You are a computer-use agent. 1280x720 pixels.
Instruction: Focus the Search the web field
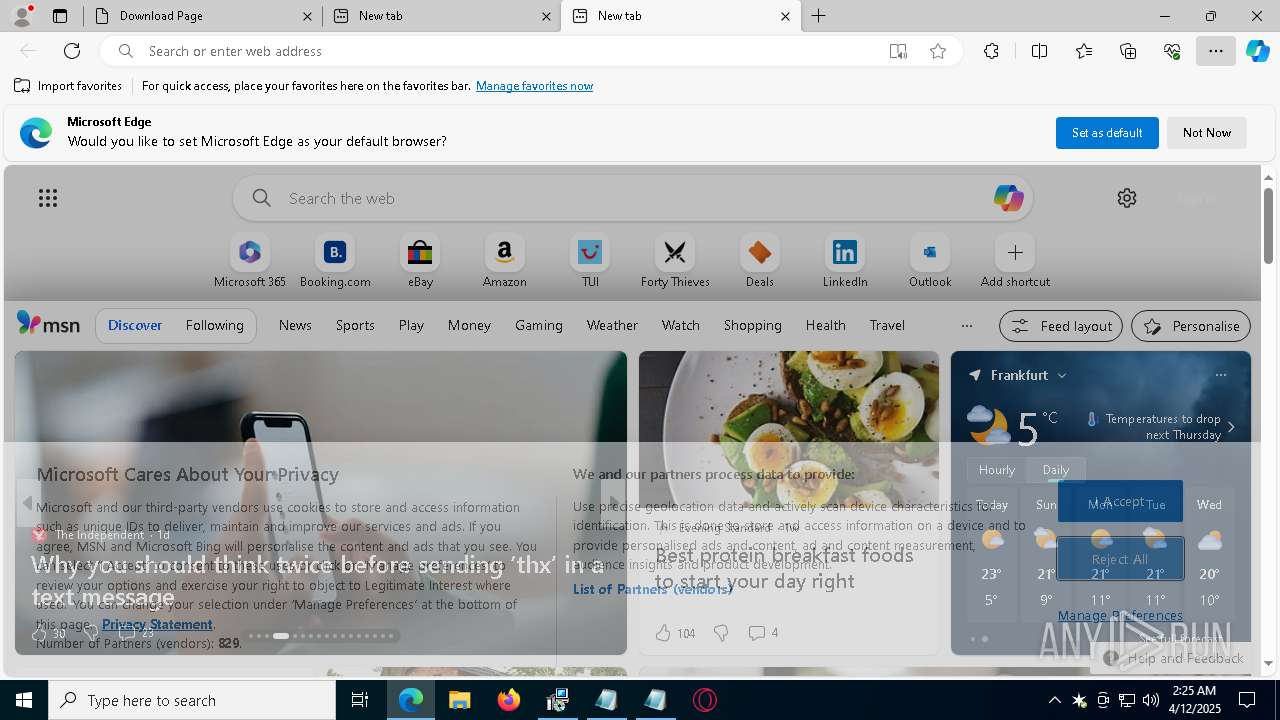(632, 198)
